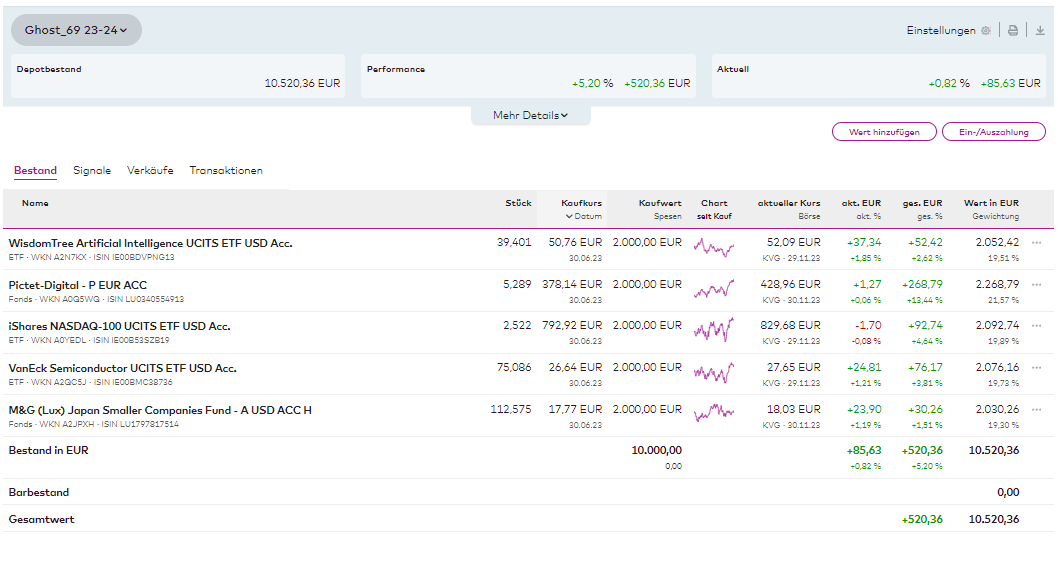Open WisdomTree Artificial Intelligence ETF link

point(150,243)
